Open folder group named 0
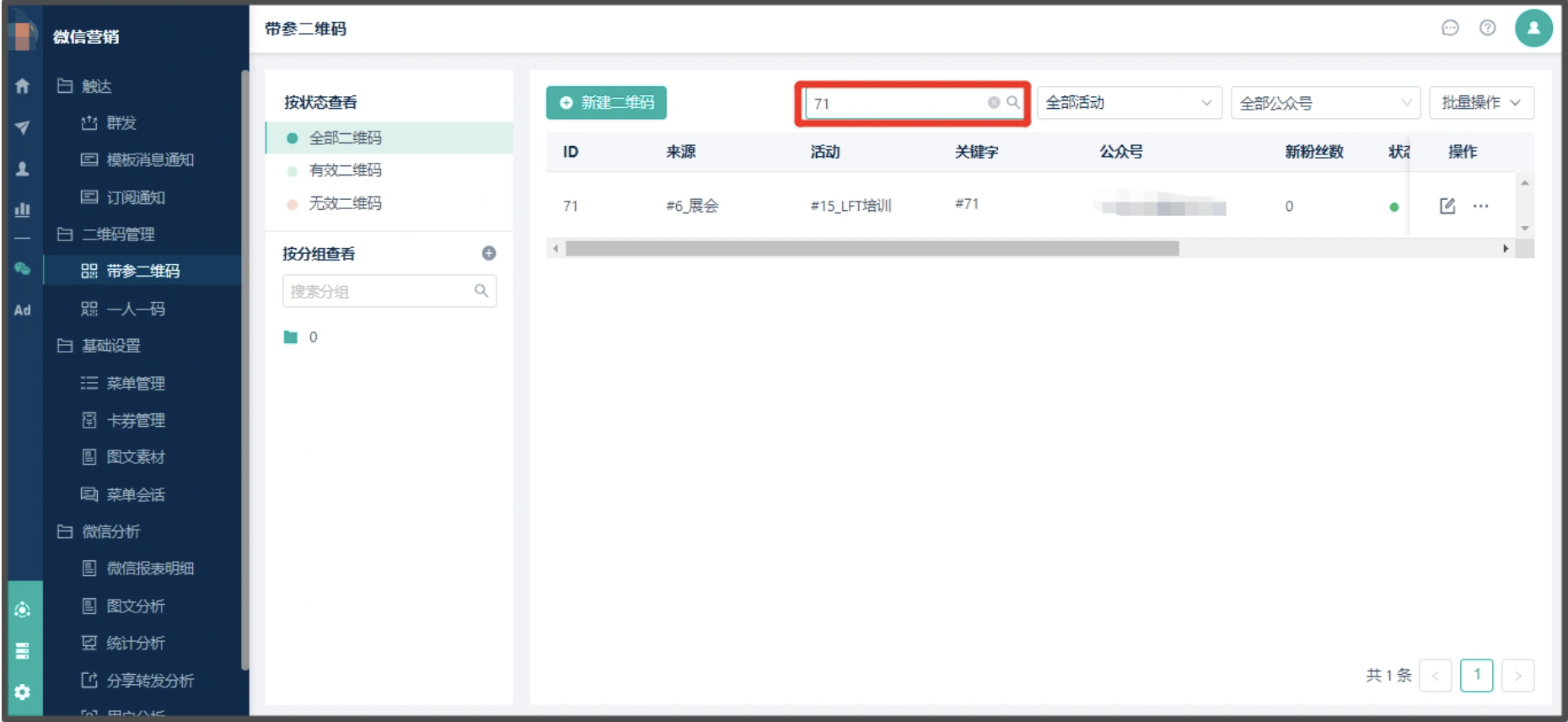The height and width of the screenshot is (722, 1568). pyautogui.click(x=301, y=337)
